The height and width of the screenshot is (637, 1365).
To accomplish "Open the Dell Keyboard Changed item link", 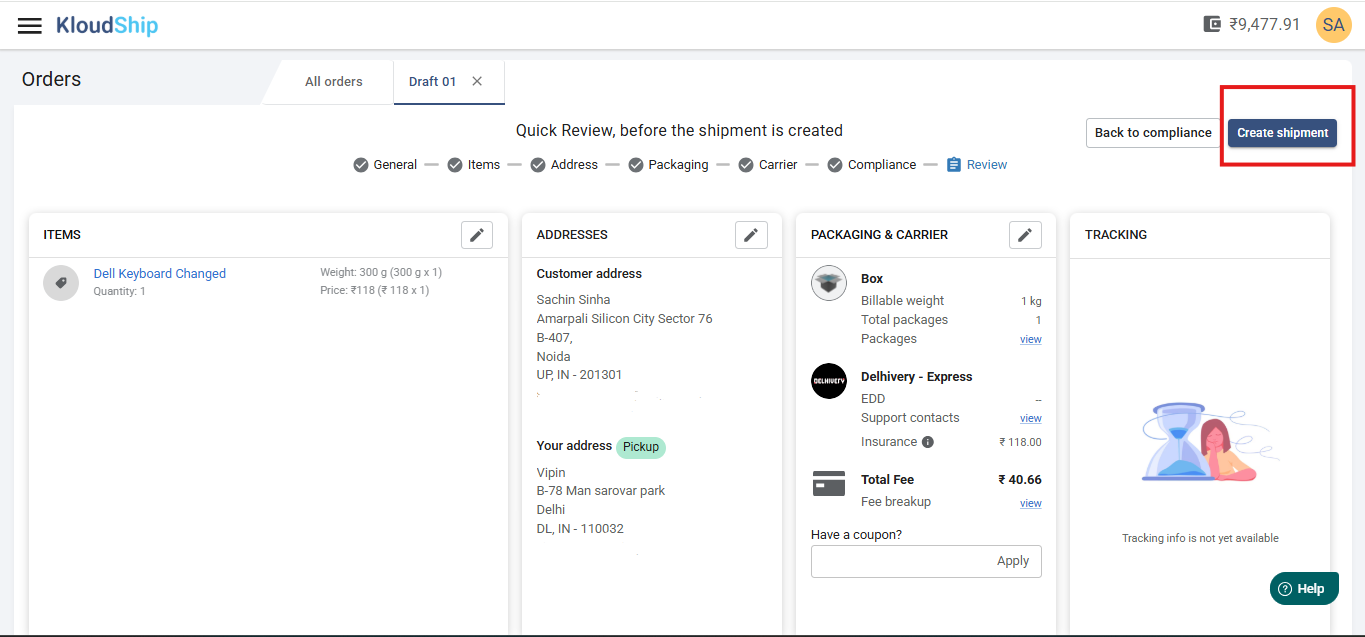I will pos(160,274).
